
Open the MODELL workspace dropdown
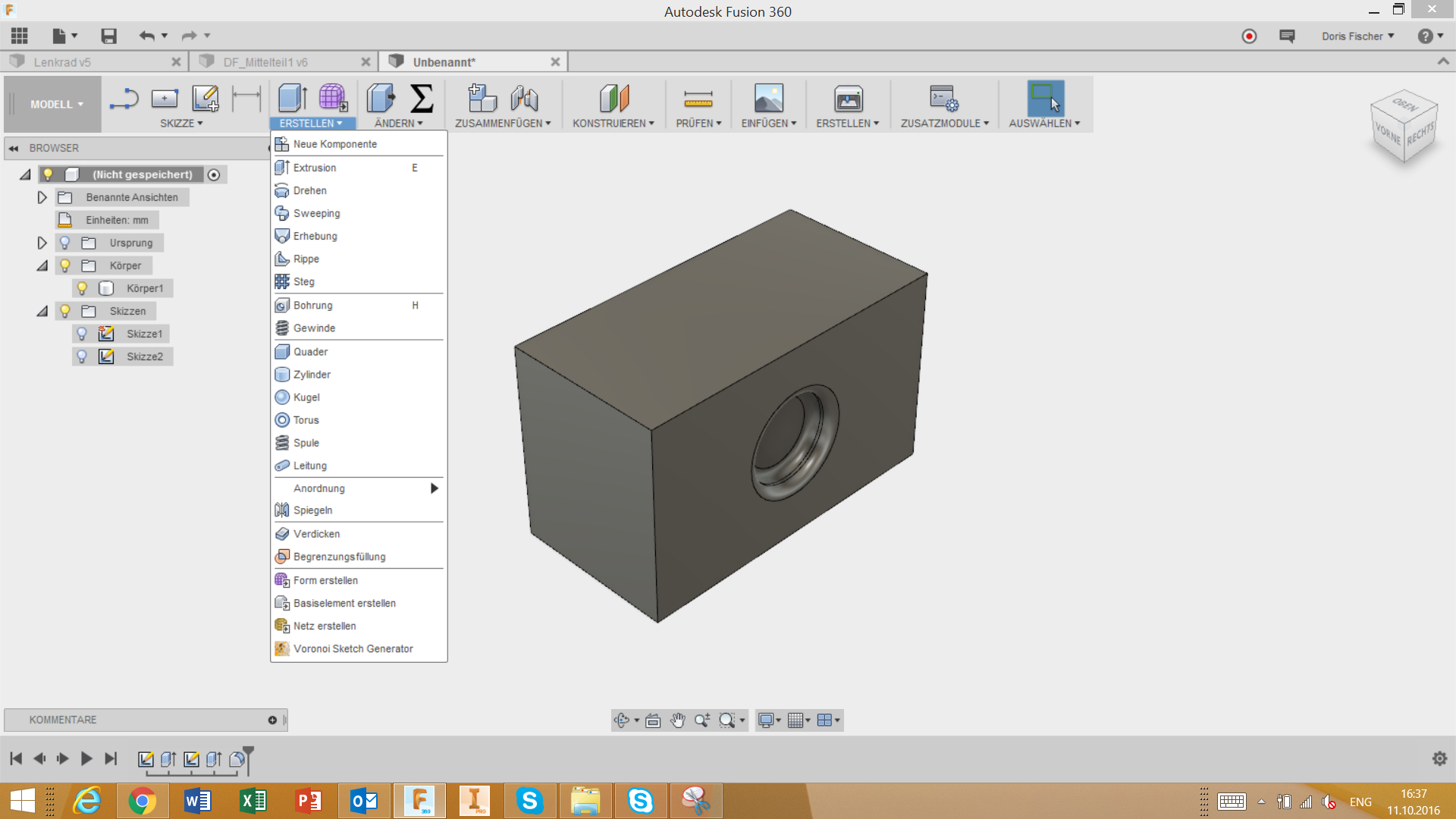(57, 105)
